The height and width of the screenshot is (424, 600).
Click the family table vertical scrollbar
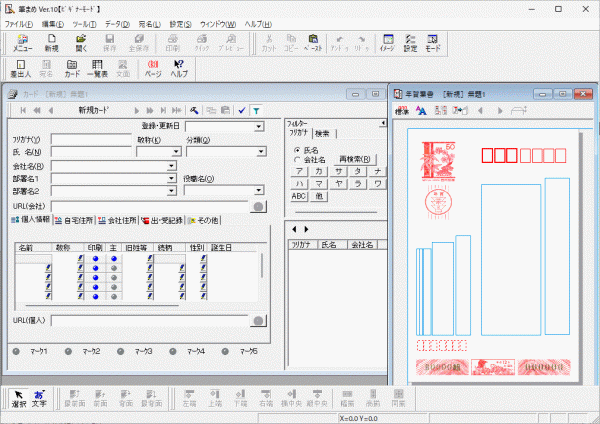(262, 266)
